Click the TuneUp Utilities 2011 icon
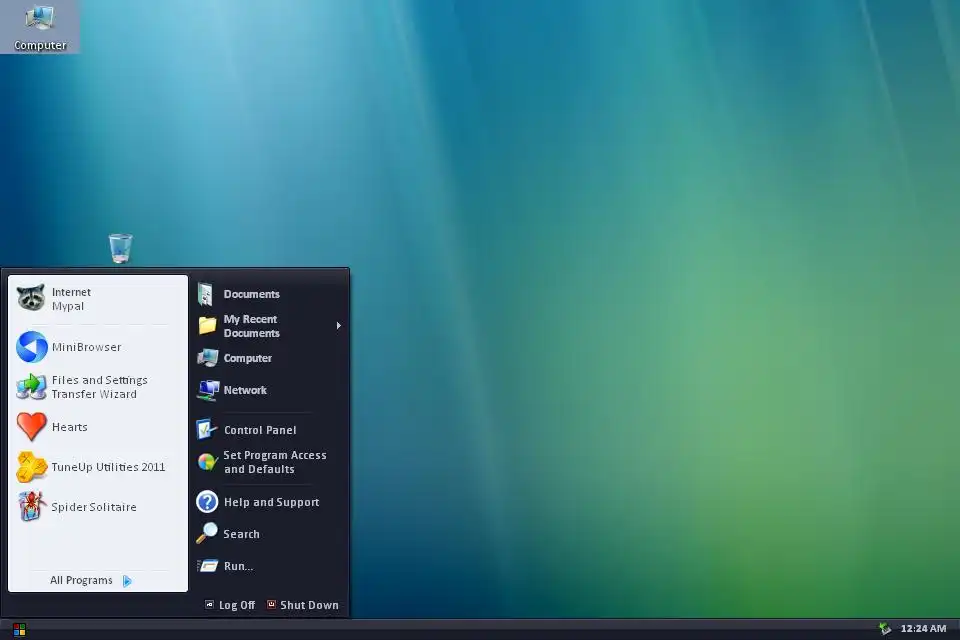Image resolution: width=960 pixels, height=640 pixels. (31, 467)
